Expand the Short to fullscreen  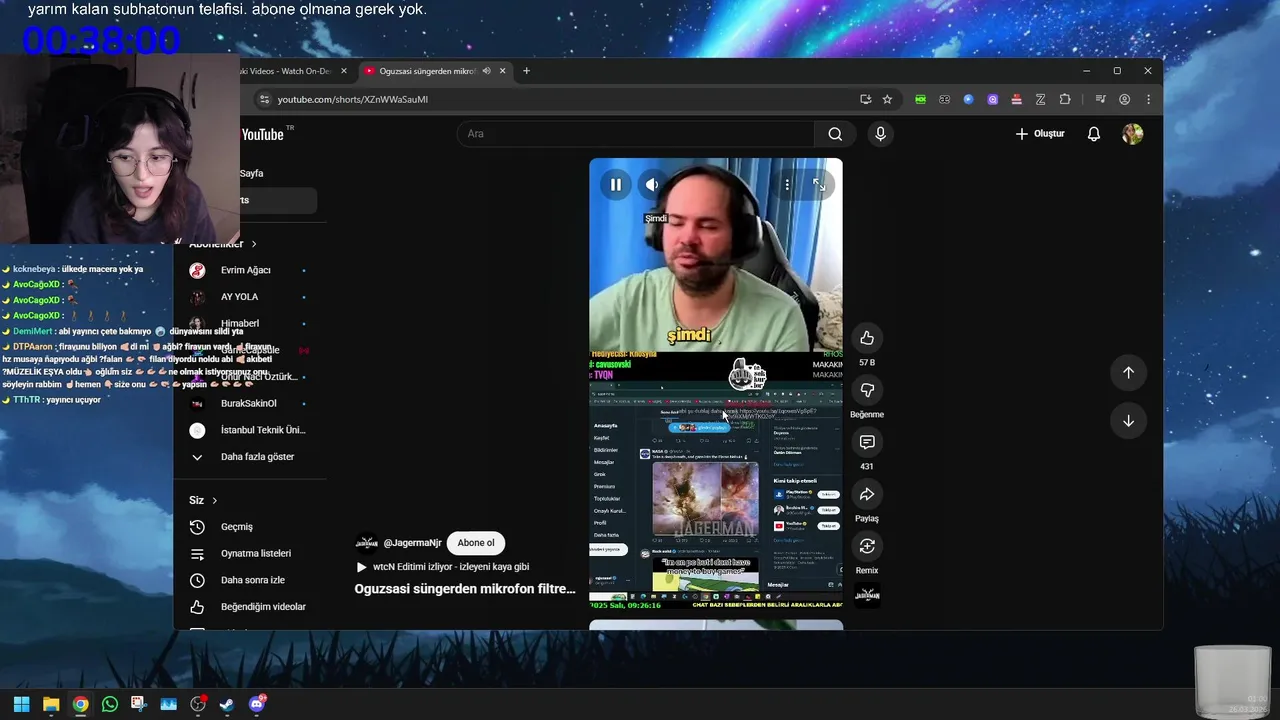point(819,184)
